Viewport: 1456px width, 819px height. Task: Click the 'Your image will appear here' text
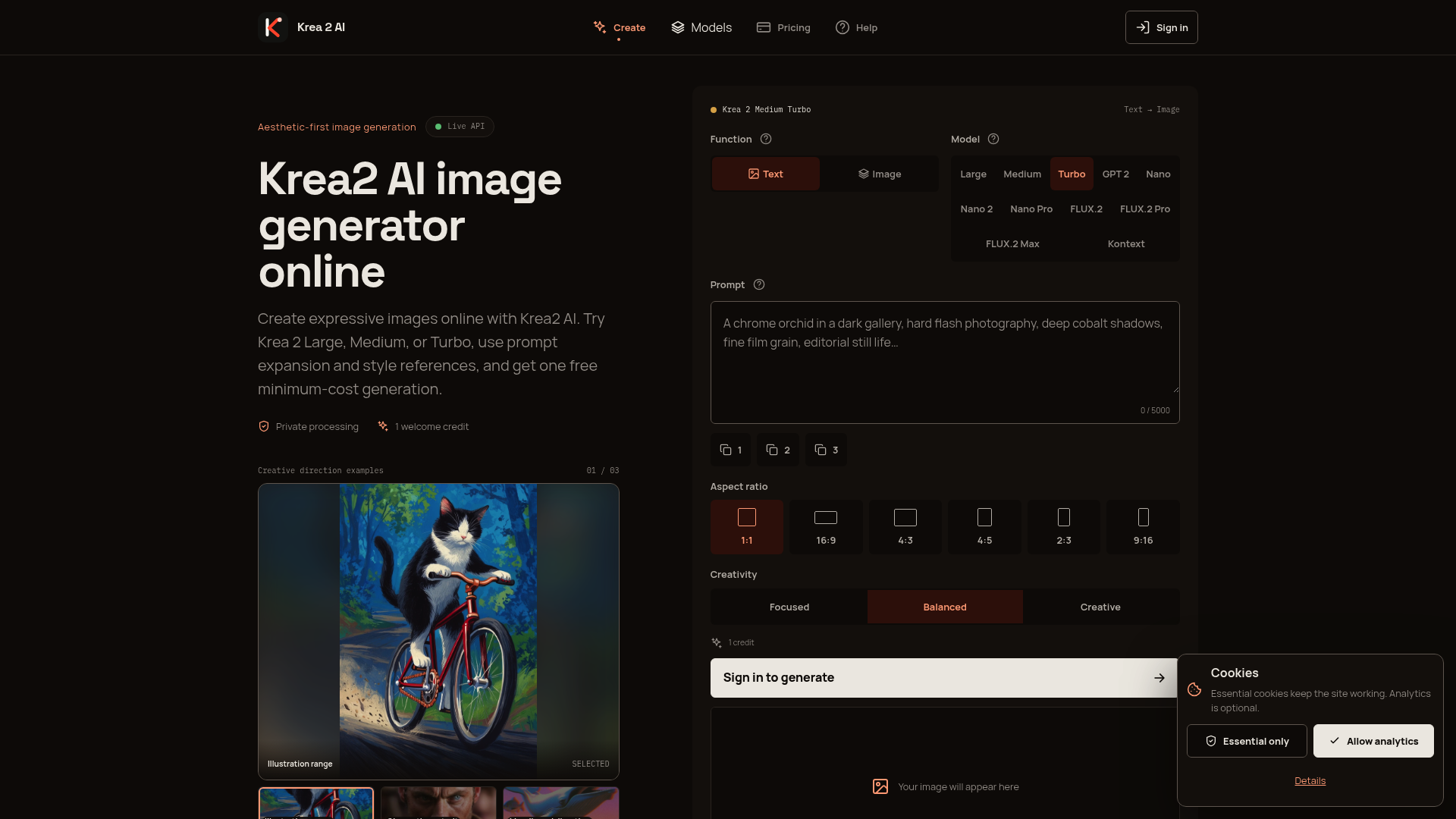click(959, 786)
